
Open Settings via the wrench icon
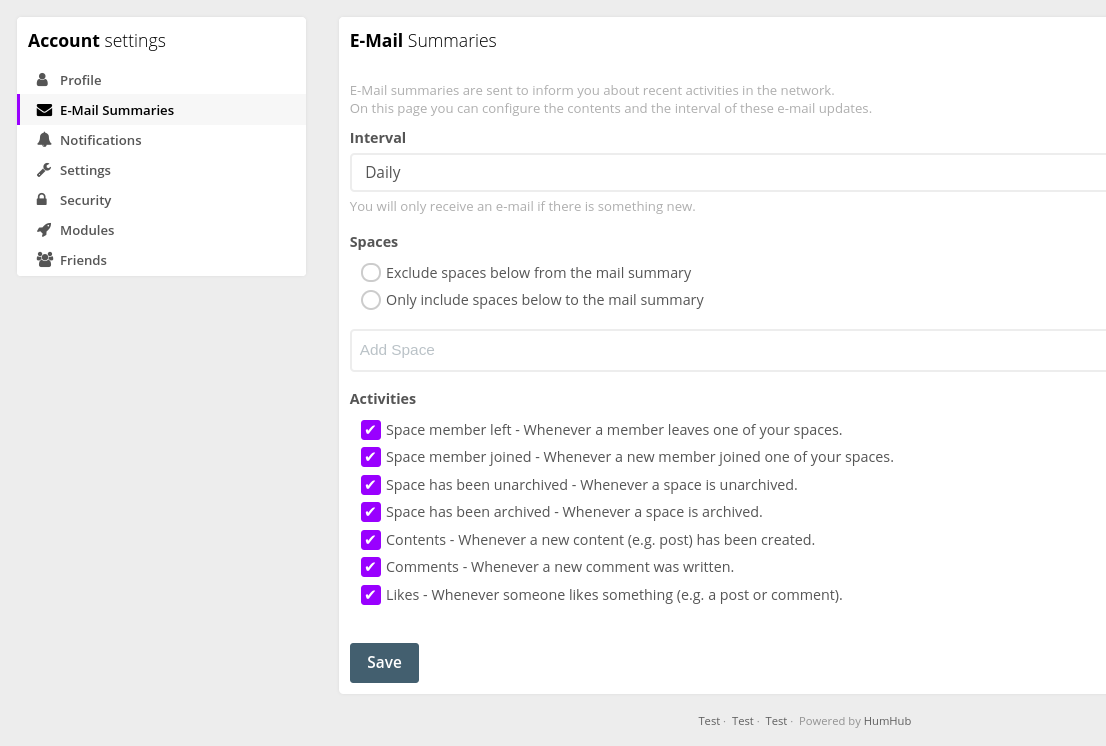[x=44, y=169]
